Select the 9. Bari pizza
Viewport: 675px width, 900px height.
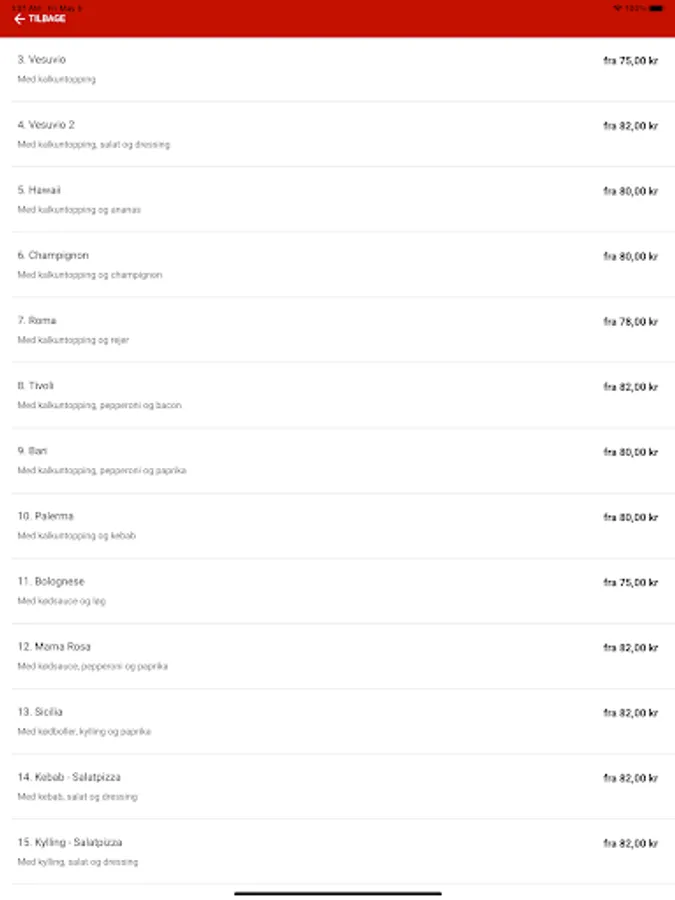(337, 460)
